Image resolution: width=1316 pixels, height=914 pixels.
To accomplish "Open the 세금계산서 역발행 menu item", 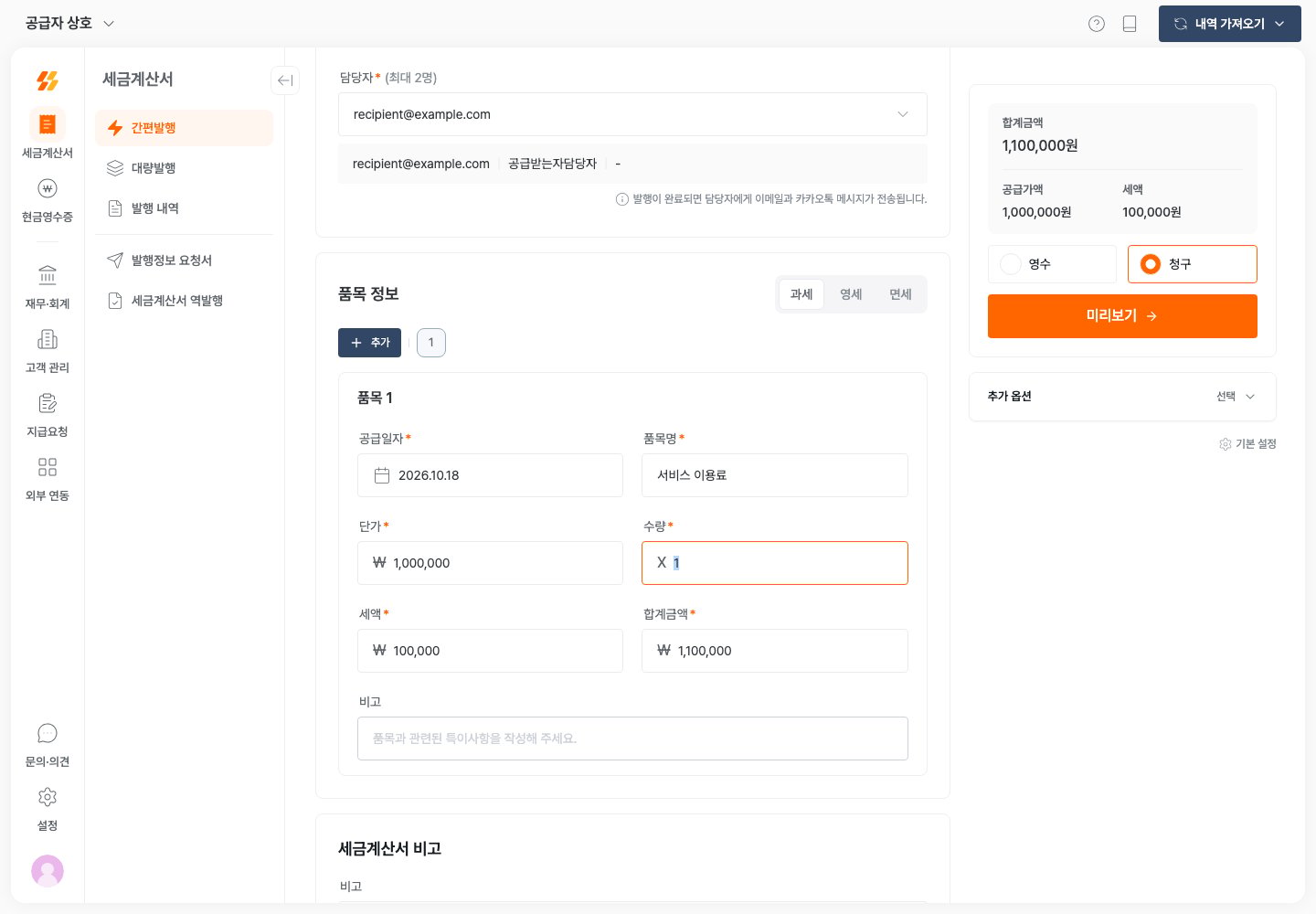I will pos(184,301).
